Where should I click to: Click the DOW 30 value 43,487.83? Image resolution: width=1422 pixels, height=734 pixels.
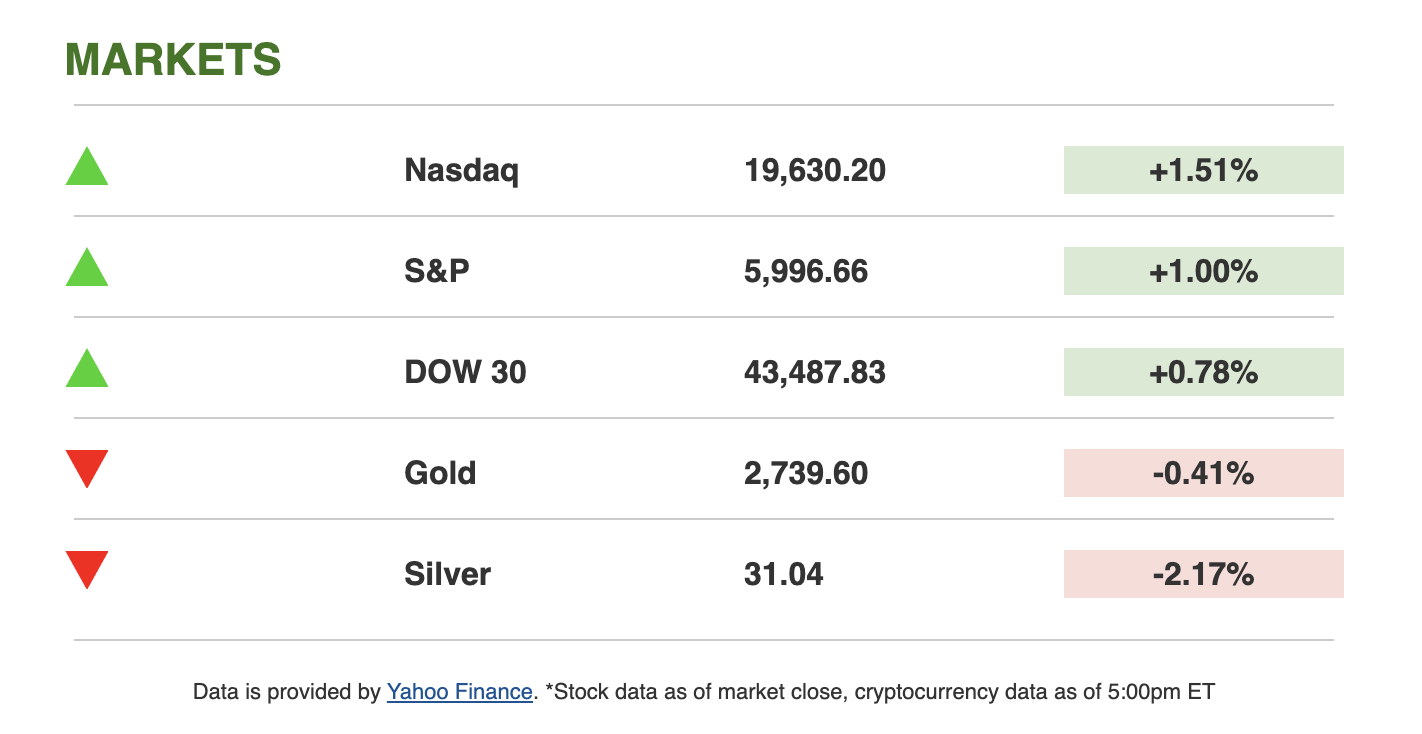814,373
